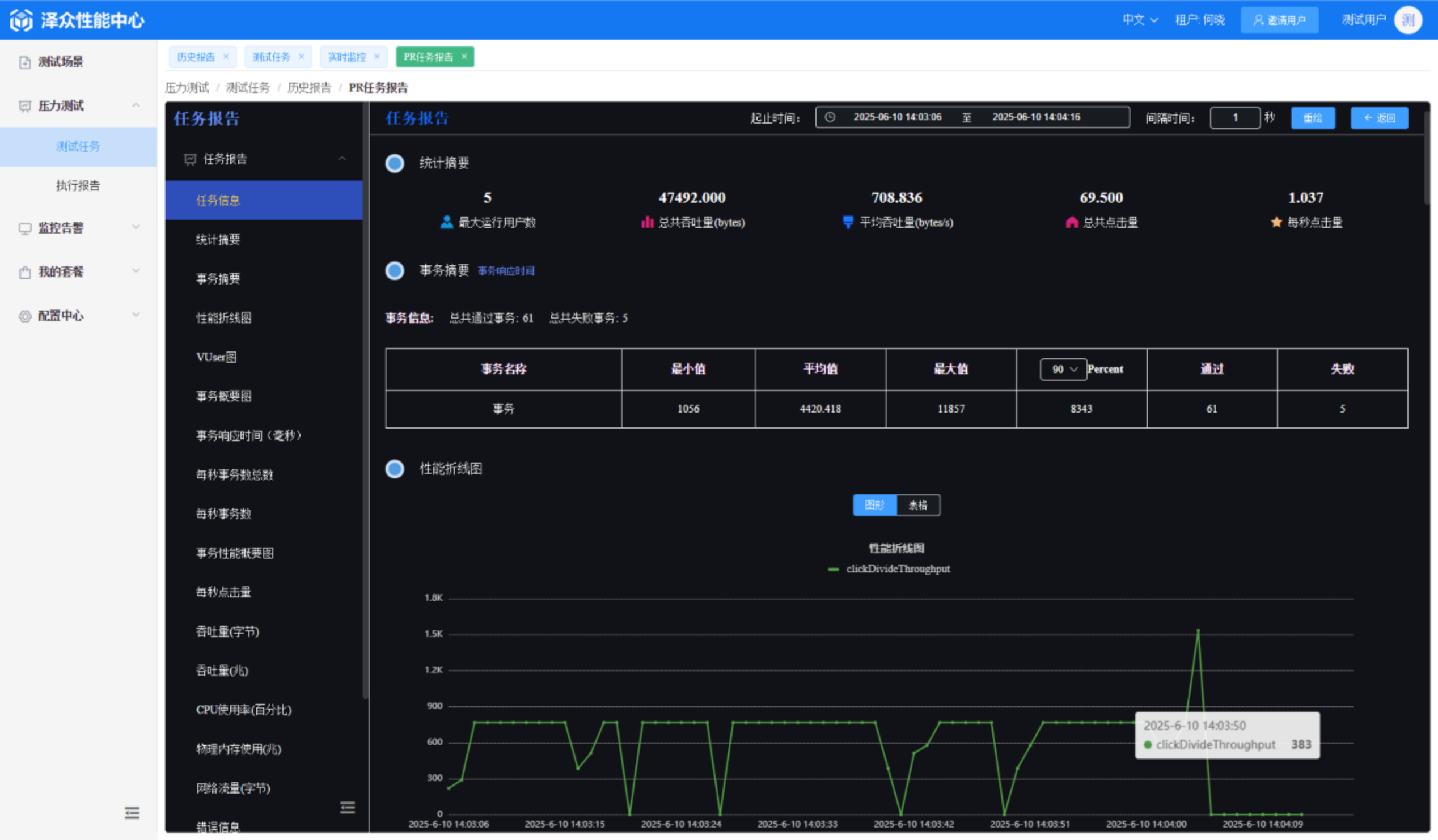The height and width of the screenshot is (840, 1438).
Task: Click the 配置中心 gear icon
Action: coord(24,316)
